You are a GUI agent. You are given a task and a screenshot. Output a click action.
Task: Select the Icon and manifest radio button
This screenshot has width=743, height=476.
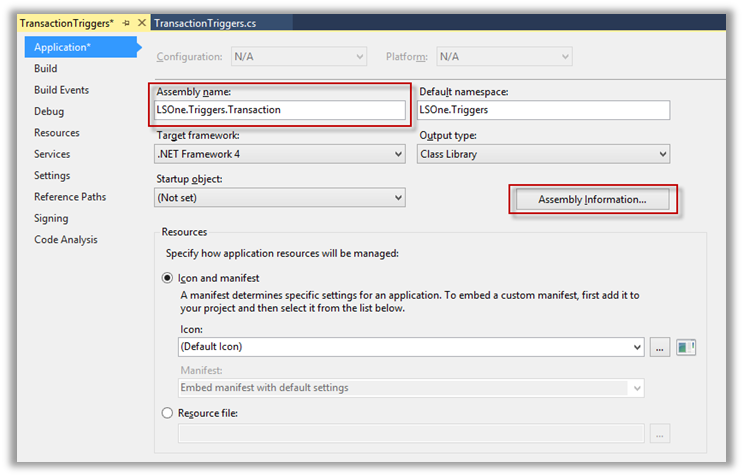point(167,278)
